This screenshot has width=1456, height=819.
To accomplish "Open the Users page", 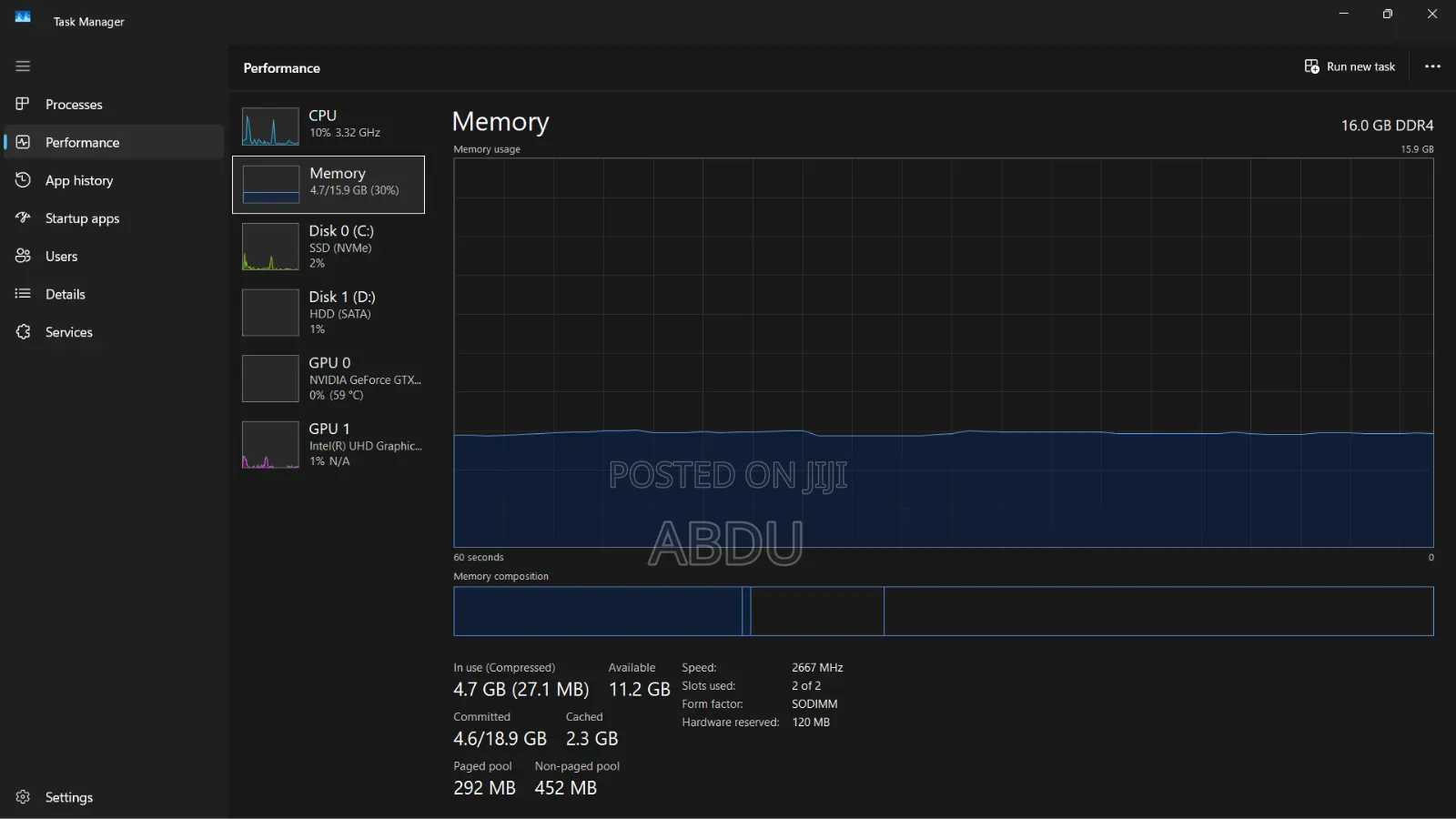I will point(114,256).
